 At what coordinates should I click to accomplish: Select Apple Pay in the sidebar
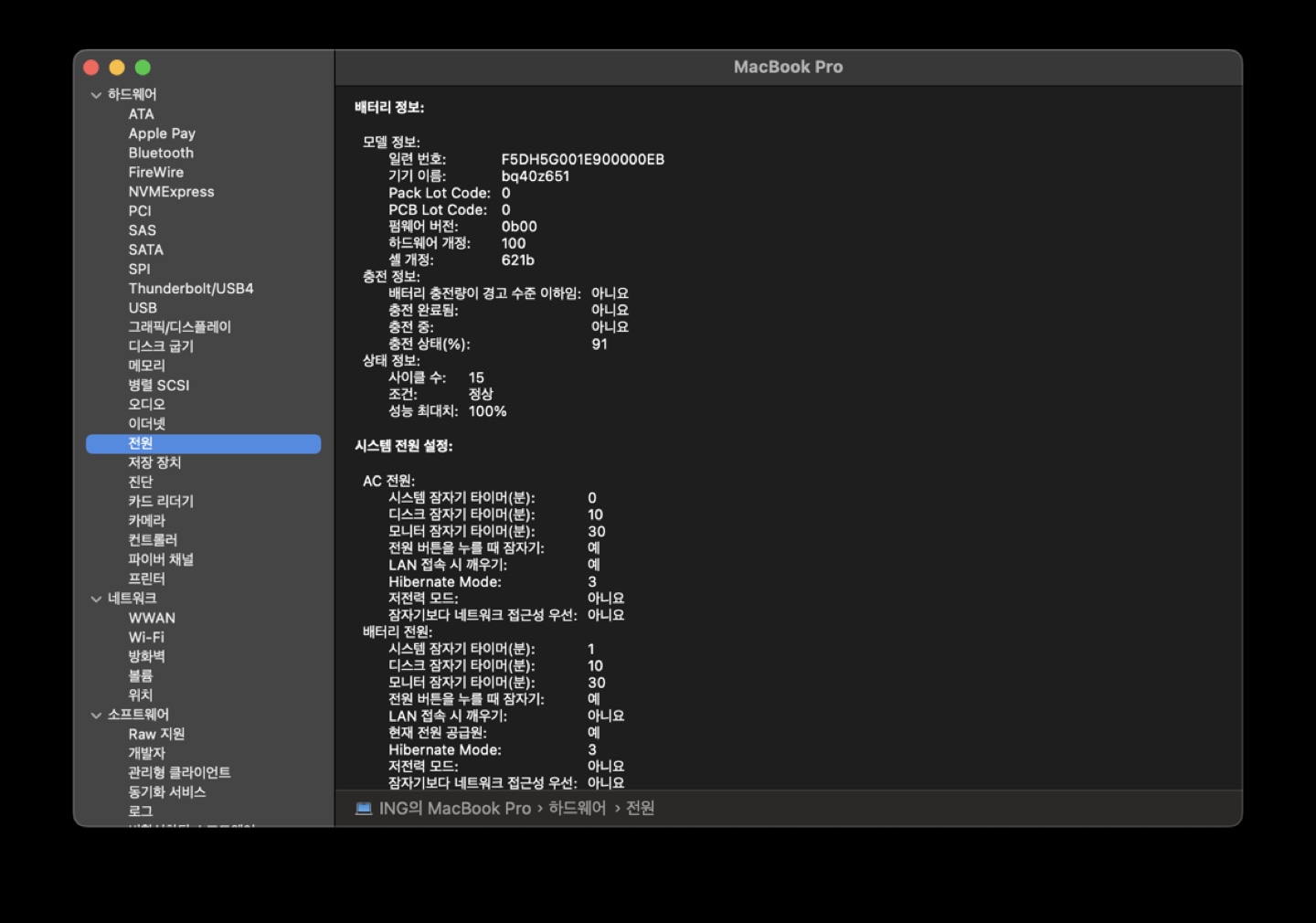pos(162,133)
